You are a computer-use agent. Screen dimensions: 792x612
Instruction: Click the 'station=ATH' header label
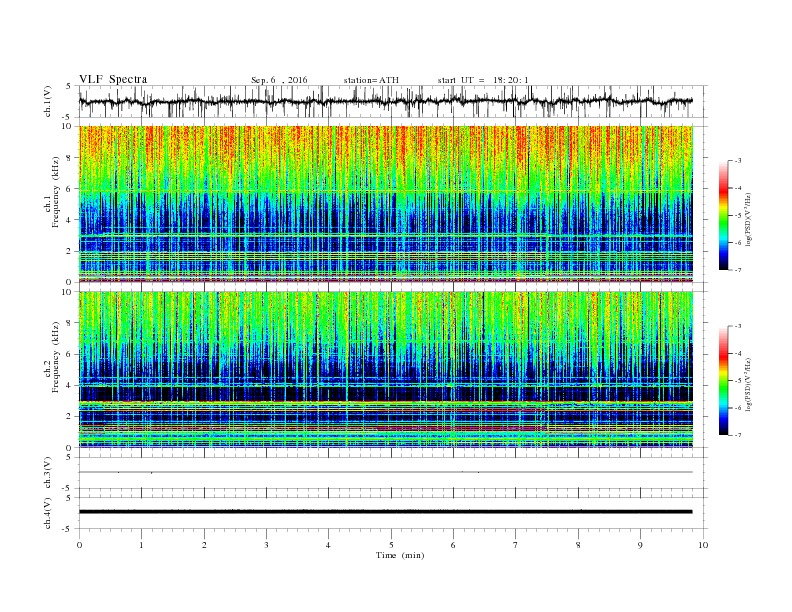[x=371, y=80]
